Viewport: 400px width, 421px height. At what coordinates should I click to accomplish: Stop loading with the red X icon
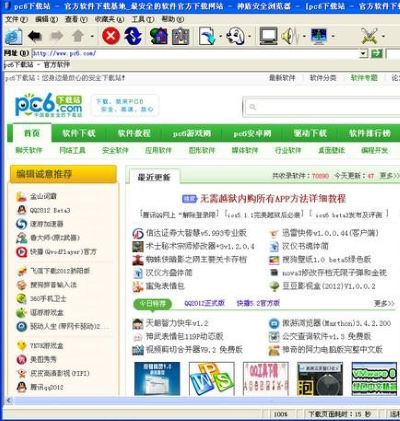point(111,36)
